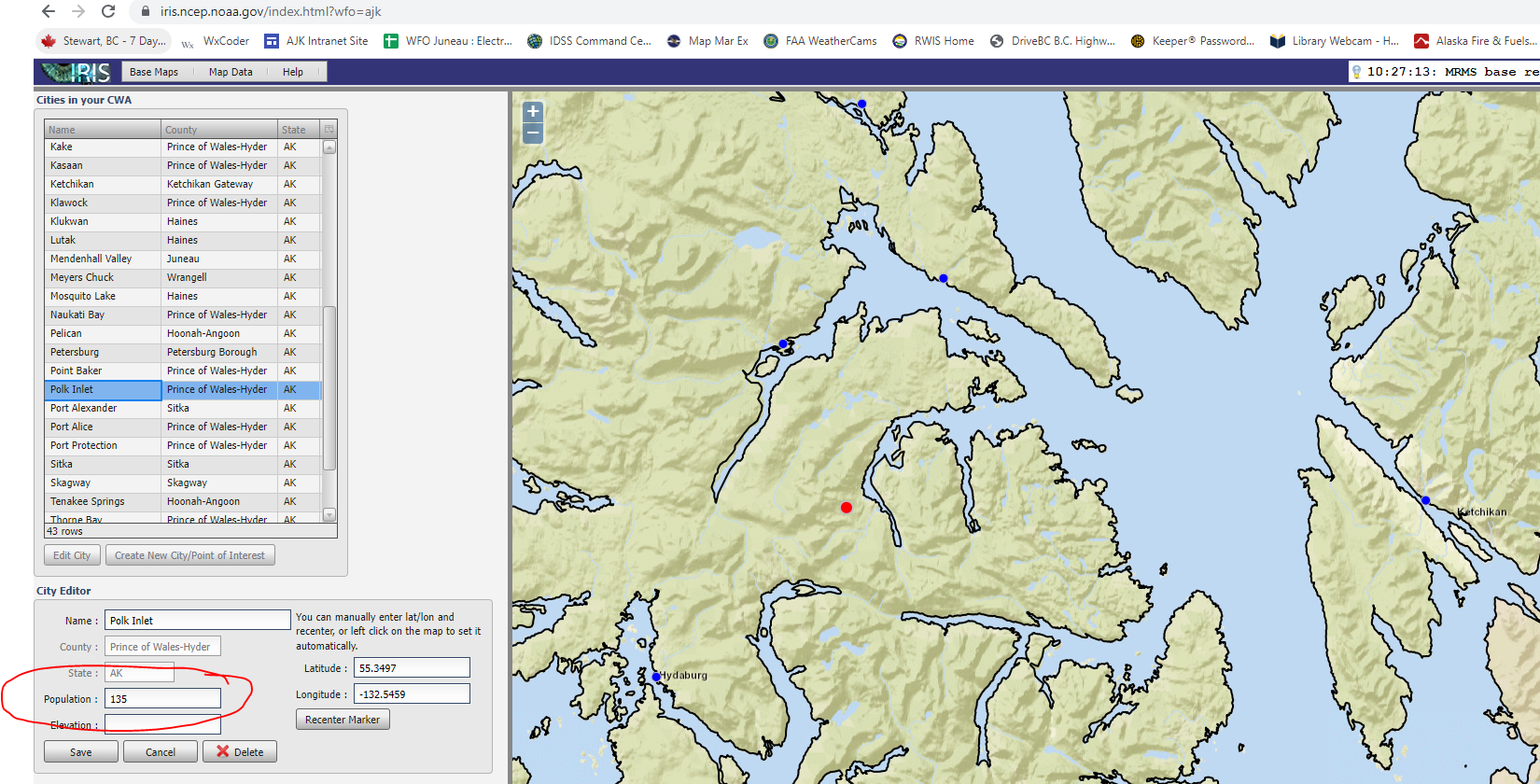Open the Base Maps menu

(154, 72)
